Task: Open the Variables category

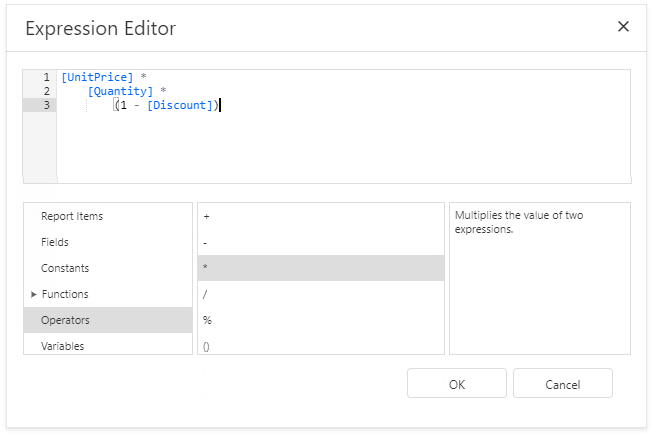Action: click(x=62, y=346)
